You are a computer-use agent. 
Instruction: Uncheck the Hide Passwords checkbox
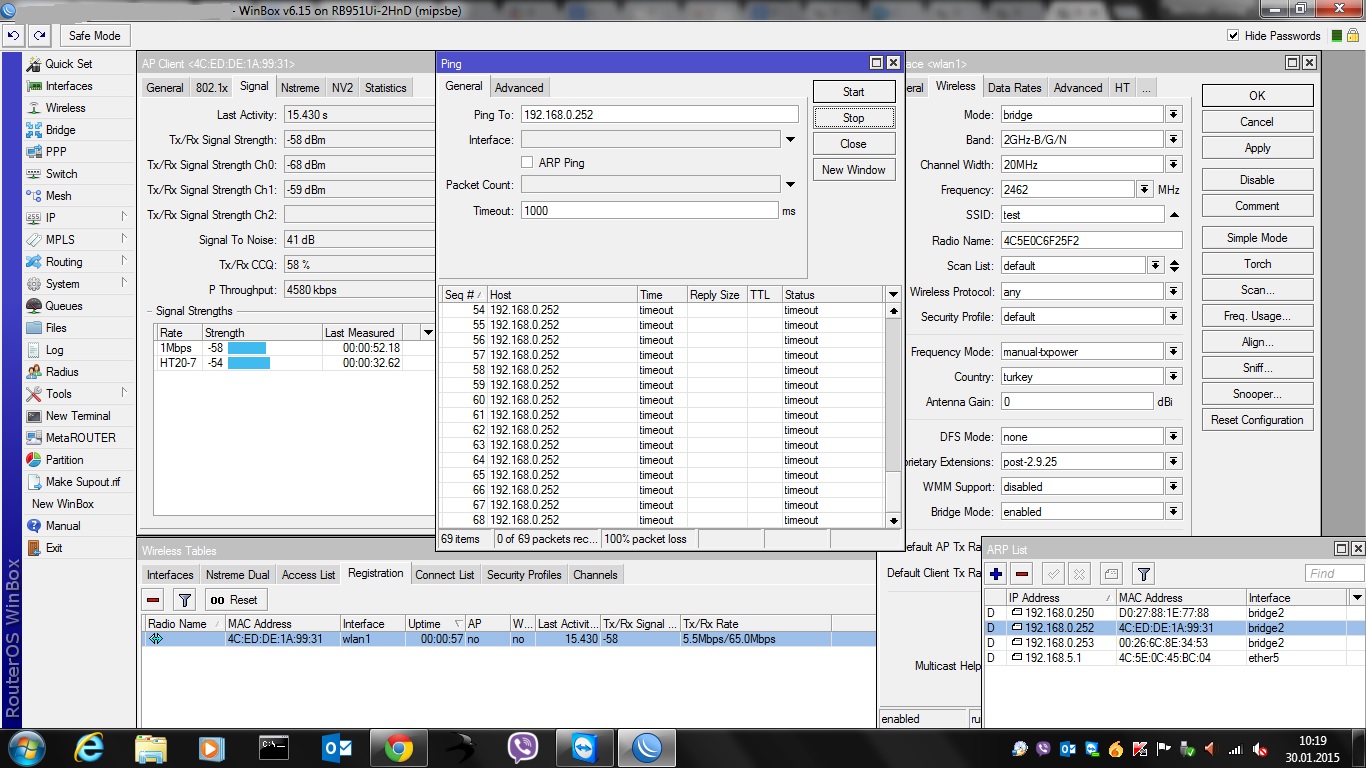pyautogui.click(x=1233, y=36)
